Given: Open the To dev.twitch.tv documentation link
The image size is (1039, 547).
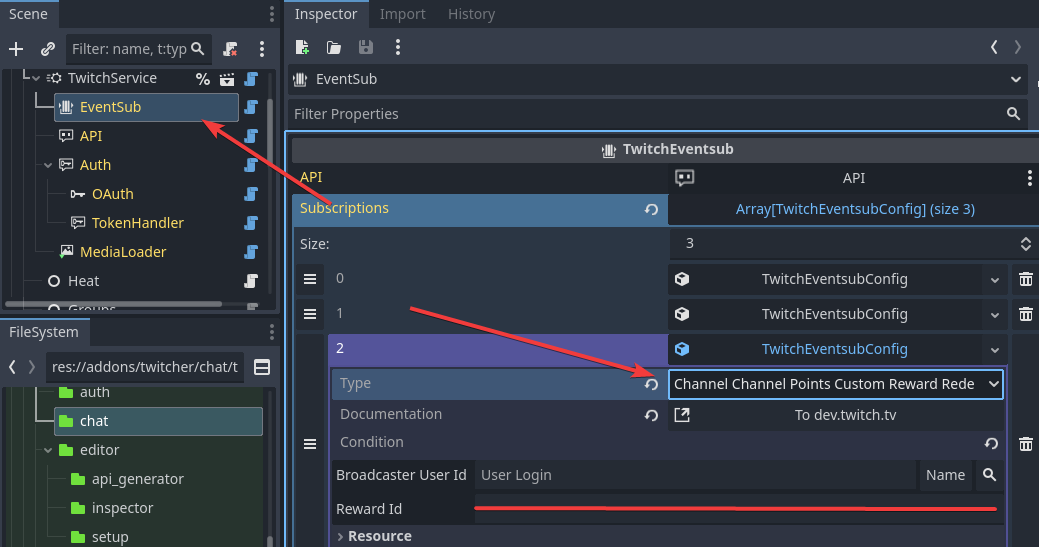Looking at the screenshot, I should click(x=835, y=415).
